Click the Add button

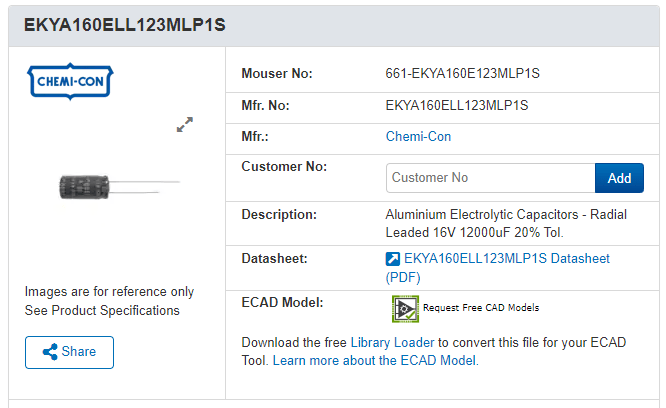pyautogui.click(x=619, y=178)
